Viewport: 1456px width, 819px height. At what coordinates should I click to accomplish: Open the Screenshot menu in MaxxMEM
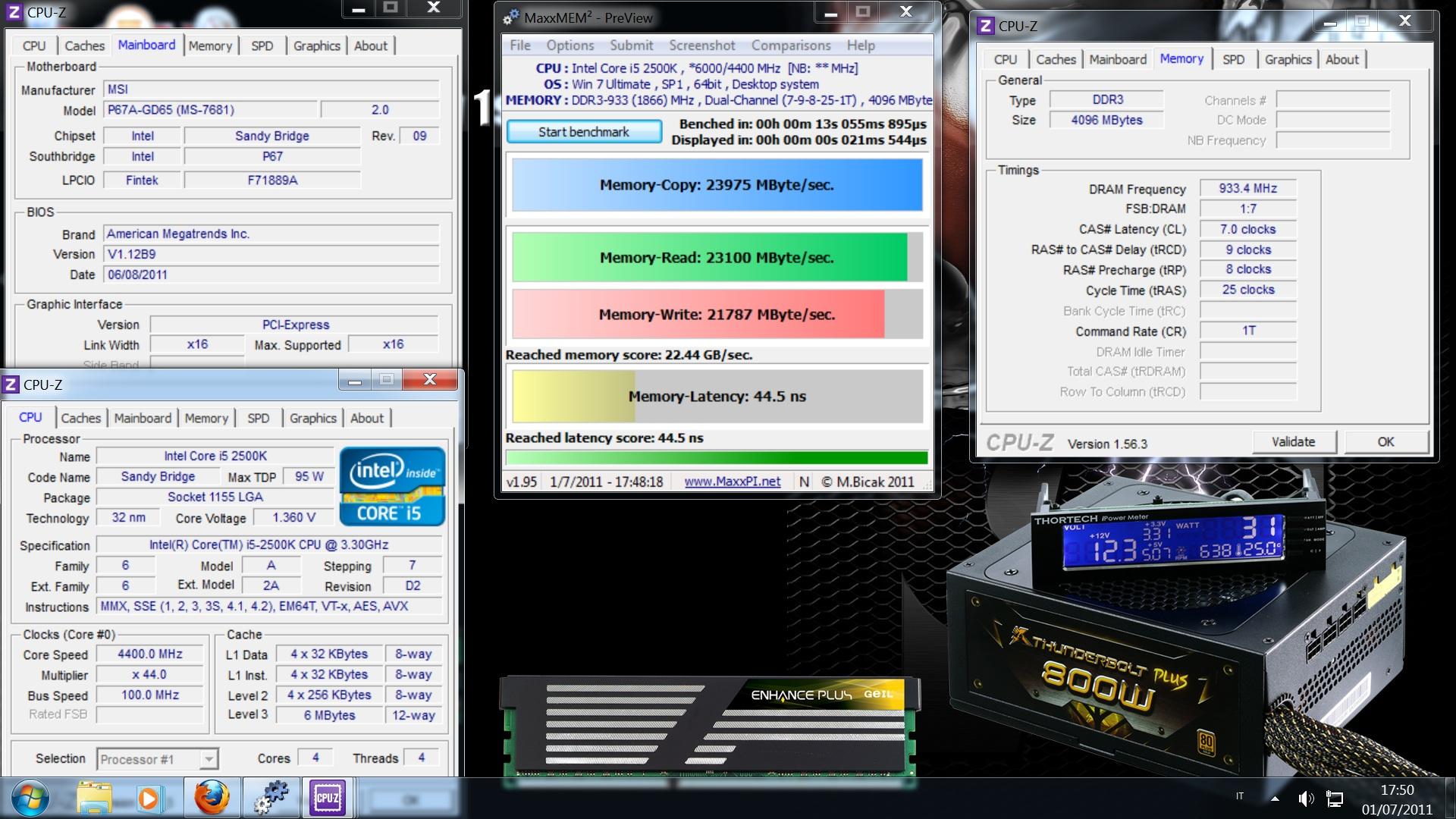(702, 45)
